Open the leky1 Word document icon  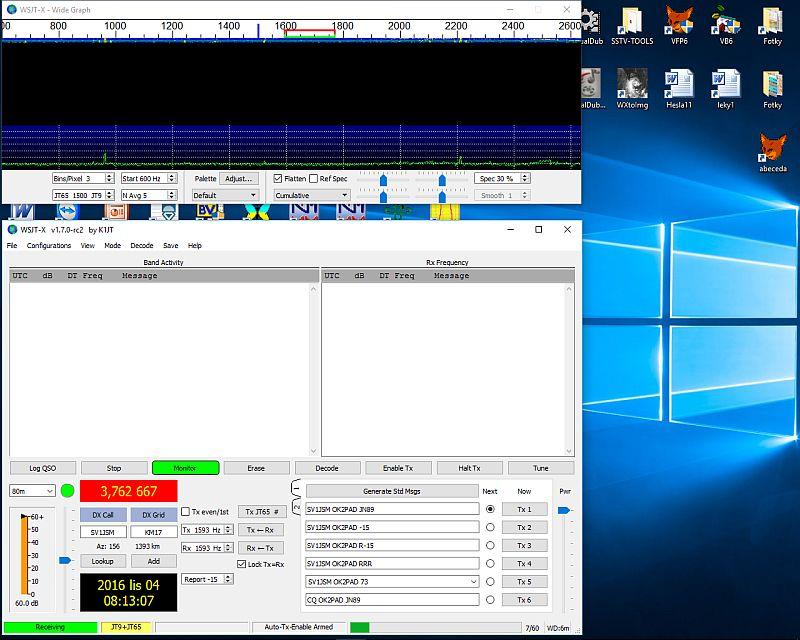pos(725,89)
